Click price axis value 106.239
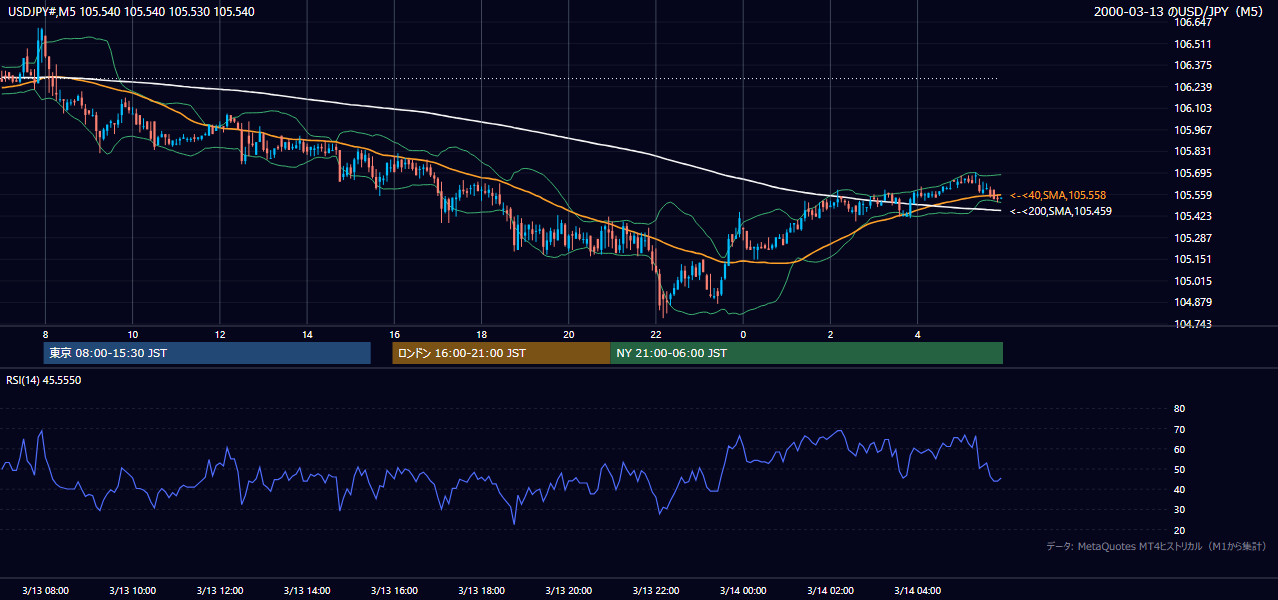Viewport: 1278px width, 600px height. tap(1192, 87)
